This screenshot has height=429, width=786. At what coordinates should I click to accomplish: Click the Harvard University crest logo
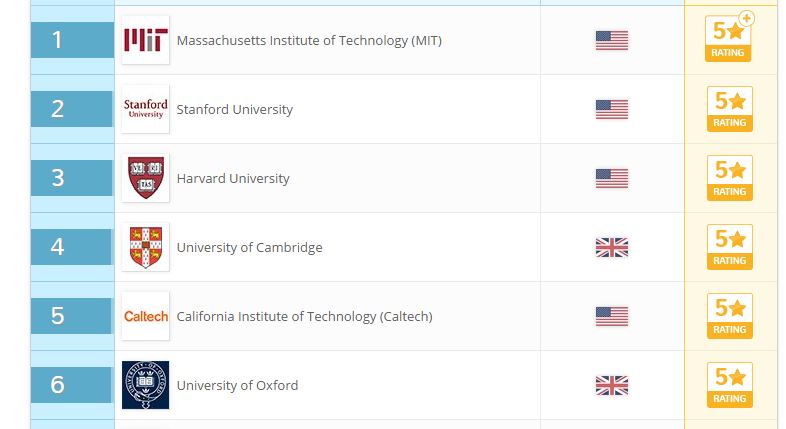tap(145, 178)
